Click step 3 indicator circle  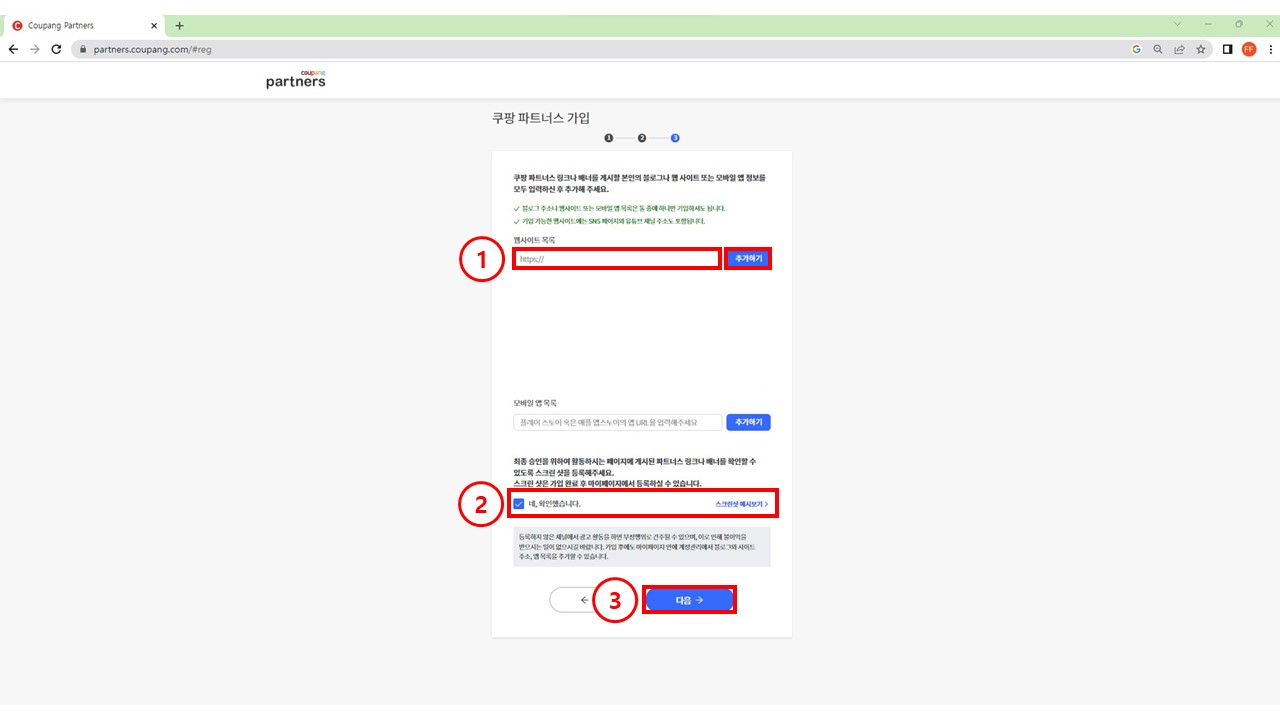(675, 138)
